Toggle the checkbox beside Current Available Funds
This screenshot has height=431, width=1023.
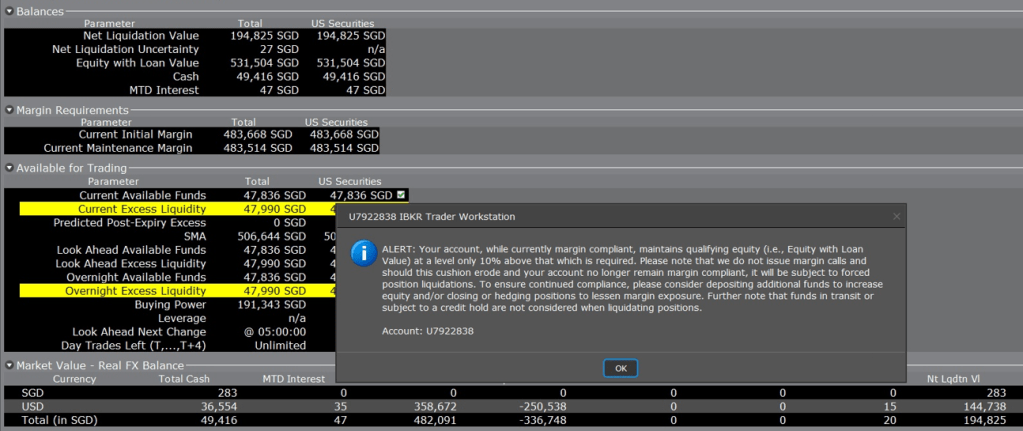click(400, 195)
